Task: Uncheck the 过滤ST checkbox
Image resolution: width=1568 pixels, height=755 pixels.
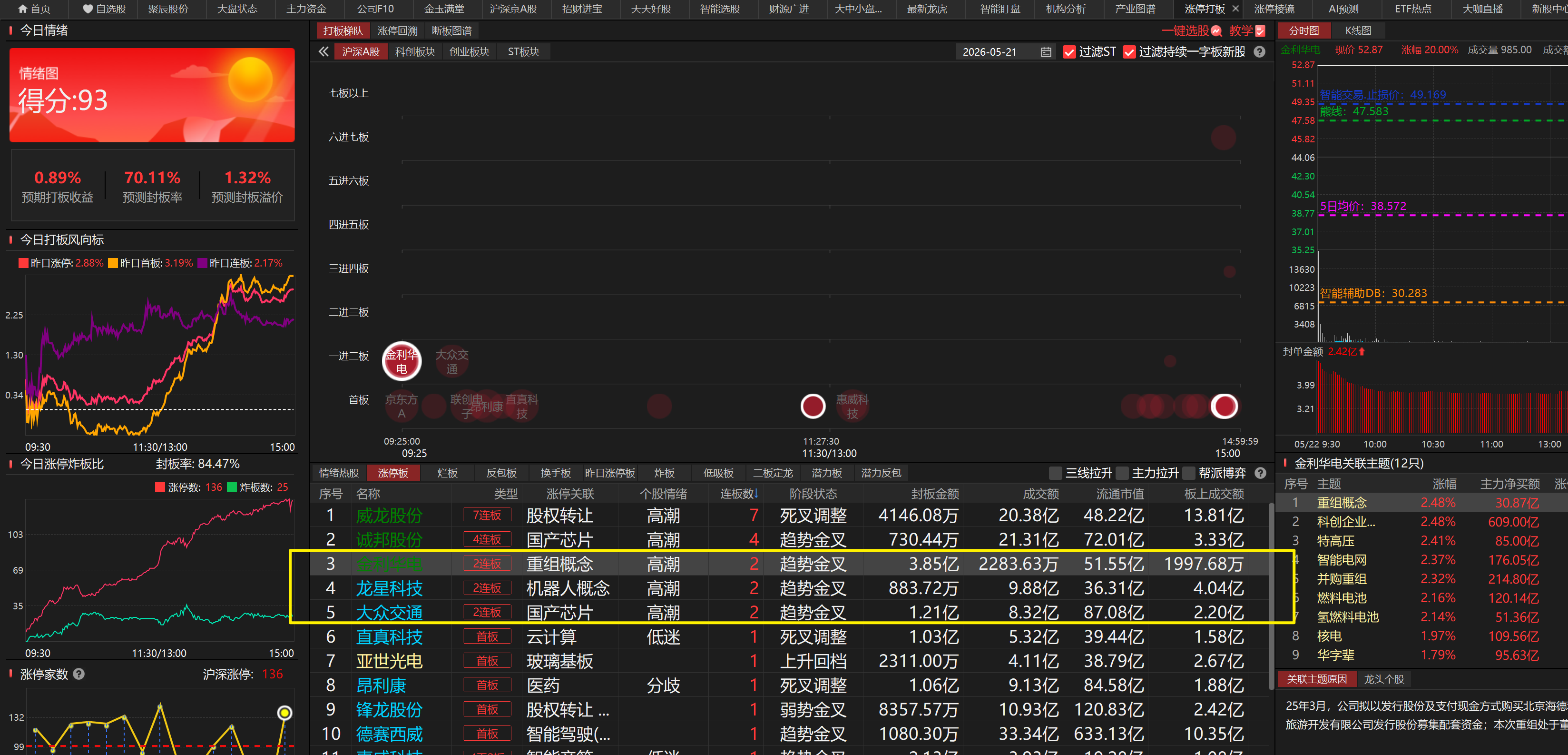Action: coord(1069,52)
